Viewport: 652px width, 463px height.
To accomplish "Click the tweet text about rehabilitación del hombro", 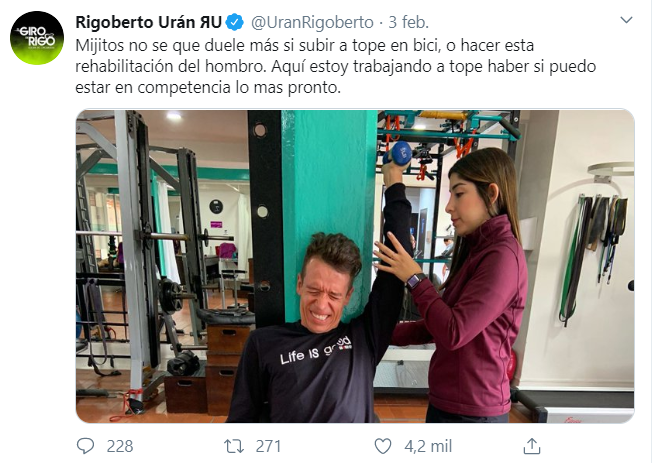I will click(336, 66).
